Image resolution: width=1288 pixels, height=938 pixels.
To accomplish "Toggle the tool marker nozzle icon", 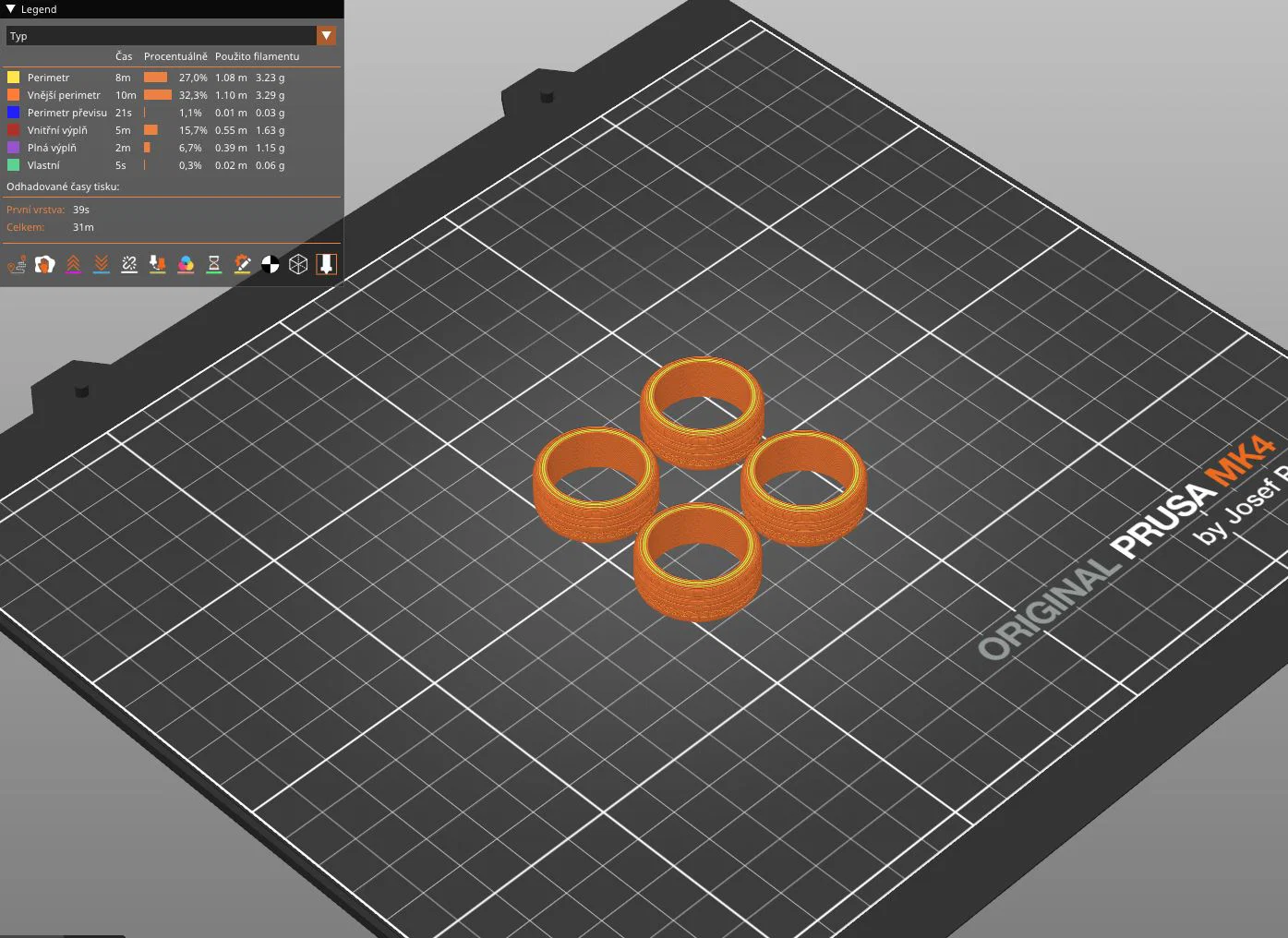I will 326,265.
